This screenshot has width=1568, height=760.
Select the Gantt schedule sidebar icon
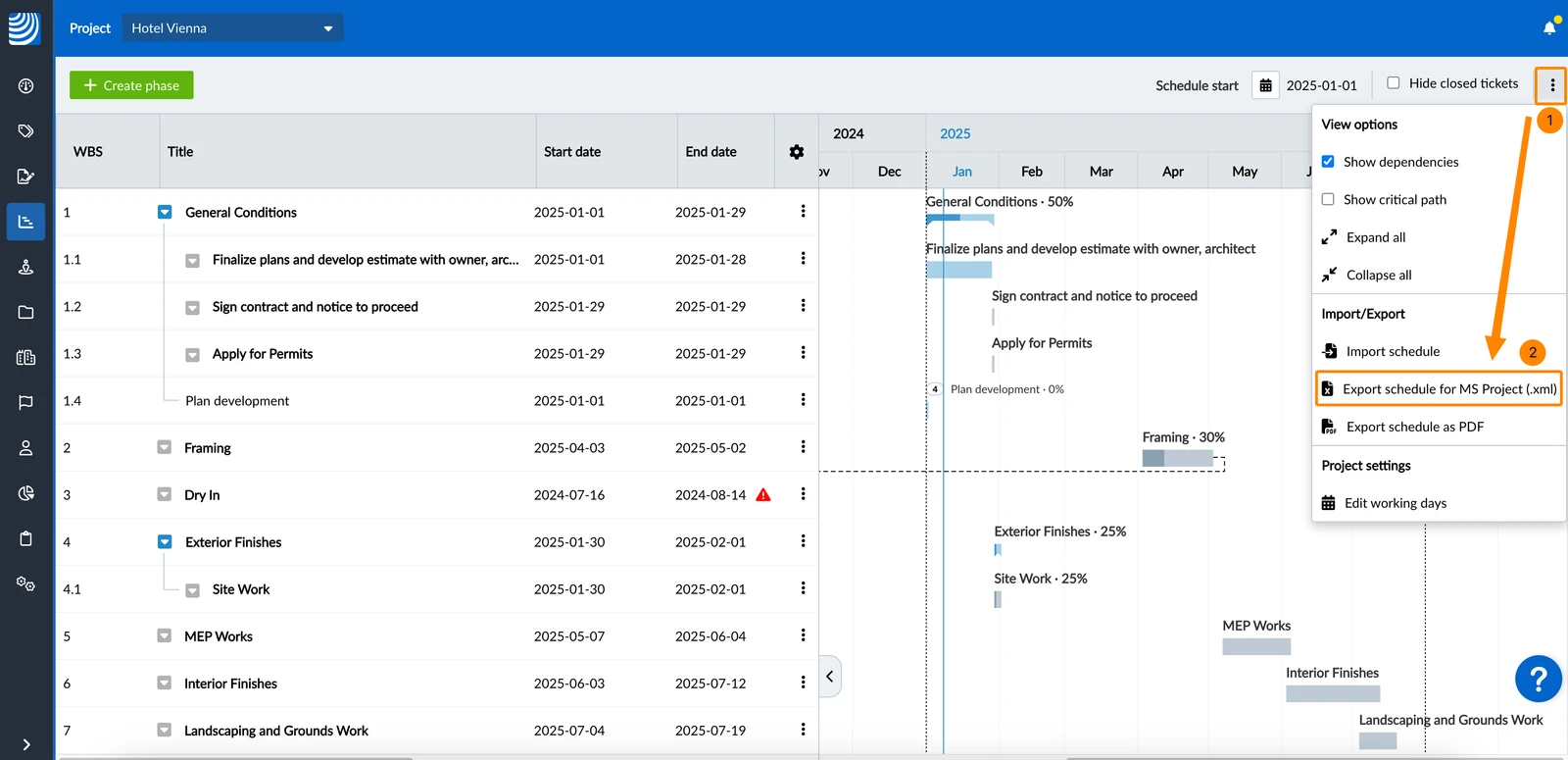[26, 222]
